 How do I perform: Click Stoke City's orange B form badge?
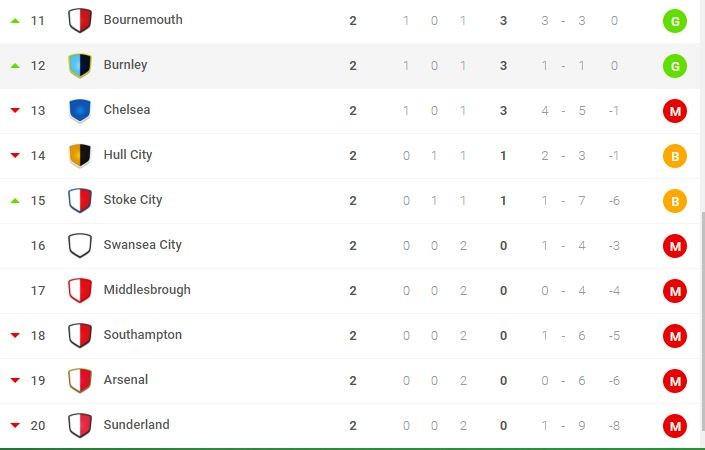(x=675, y=201)
